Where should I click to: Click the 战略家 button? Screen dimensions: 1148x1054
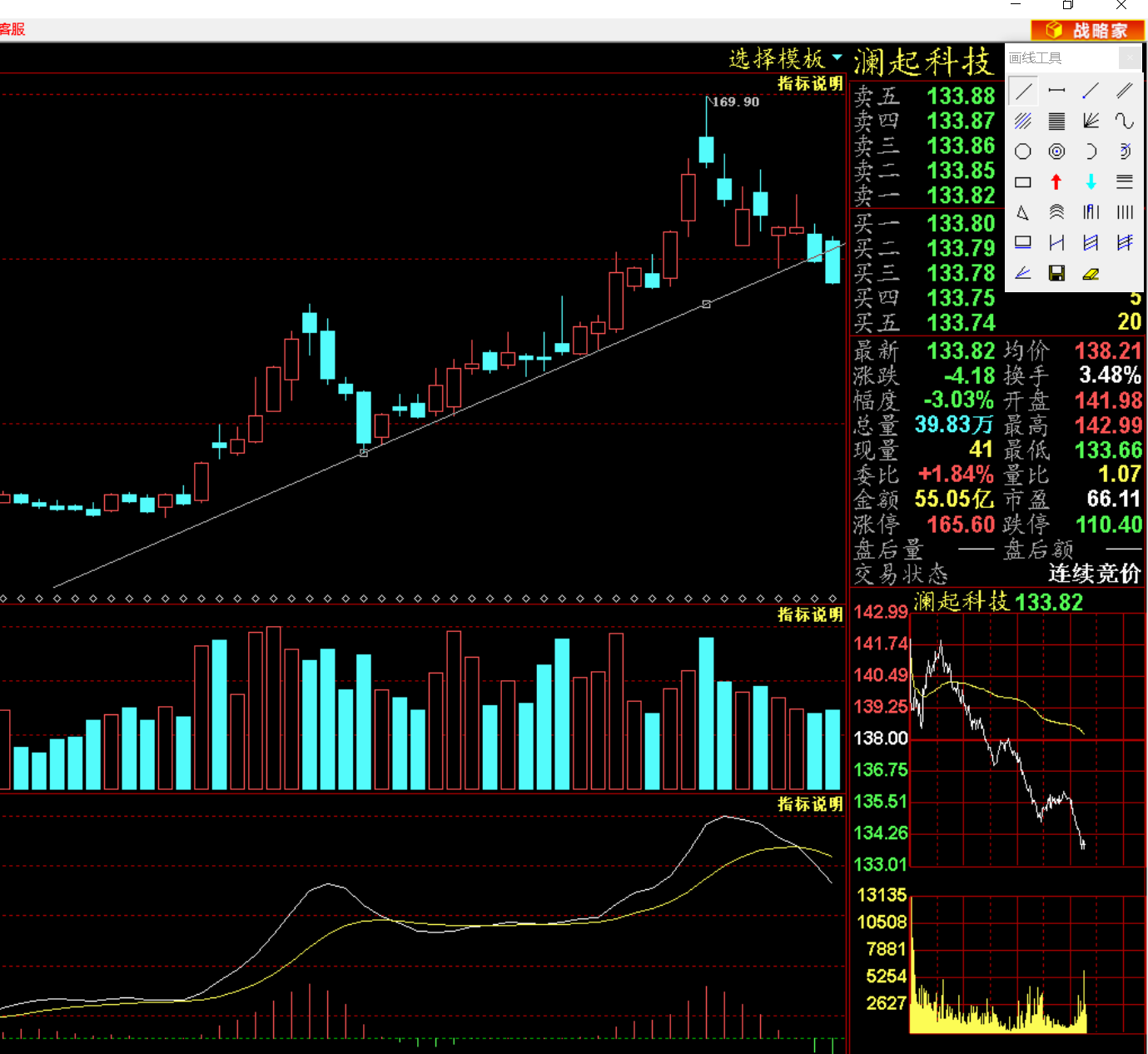point(1088,30)
